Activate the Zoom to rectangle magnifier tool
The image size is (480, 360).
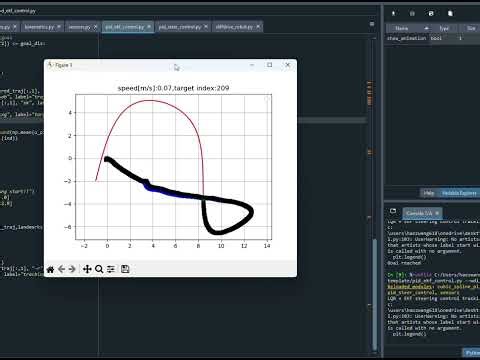click(99, 269)
